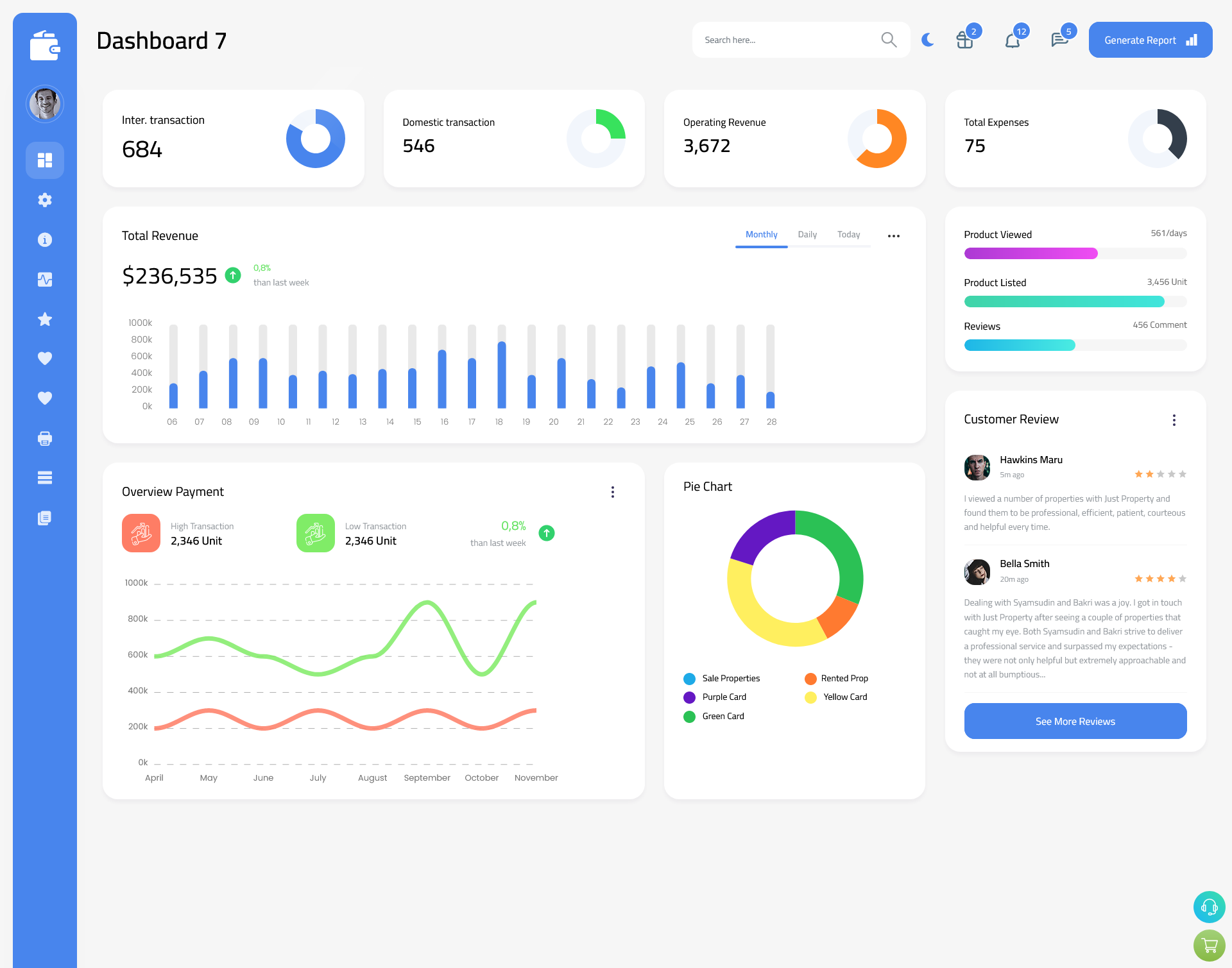This screenshot has width=1232, height=968.
Task: Open the list/menu icon in sidebar
Action: [x=44, y=477]
